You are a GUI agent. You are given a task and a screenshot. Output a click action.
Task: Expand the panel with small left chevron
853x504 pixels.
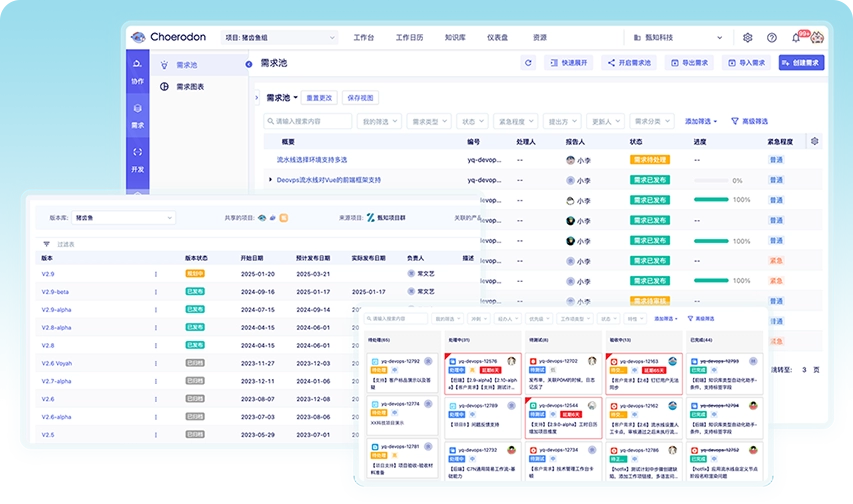pos(257,98)
